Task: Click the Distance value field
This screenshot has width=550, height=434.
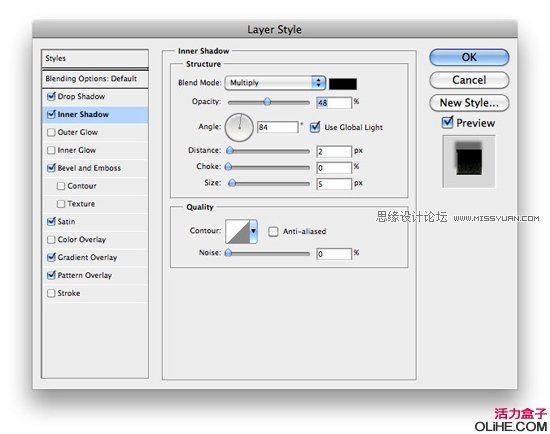Action: (334, 152)
